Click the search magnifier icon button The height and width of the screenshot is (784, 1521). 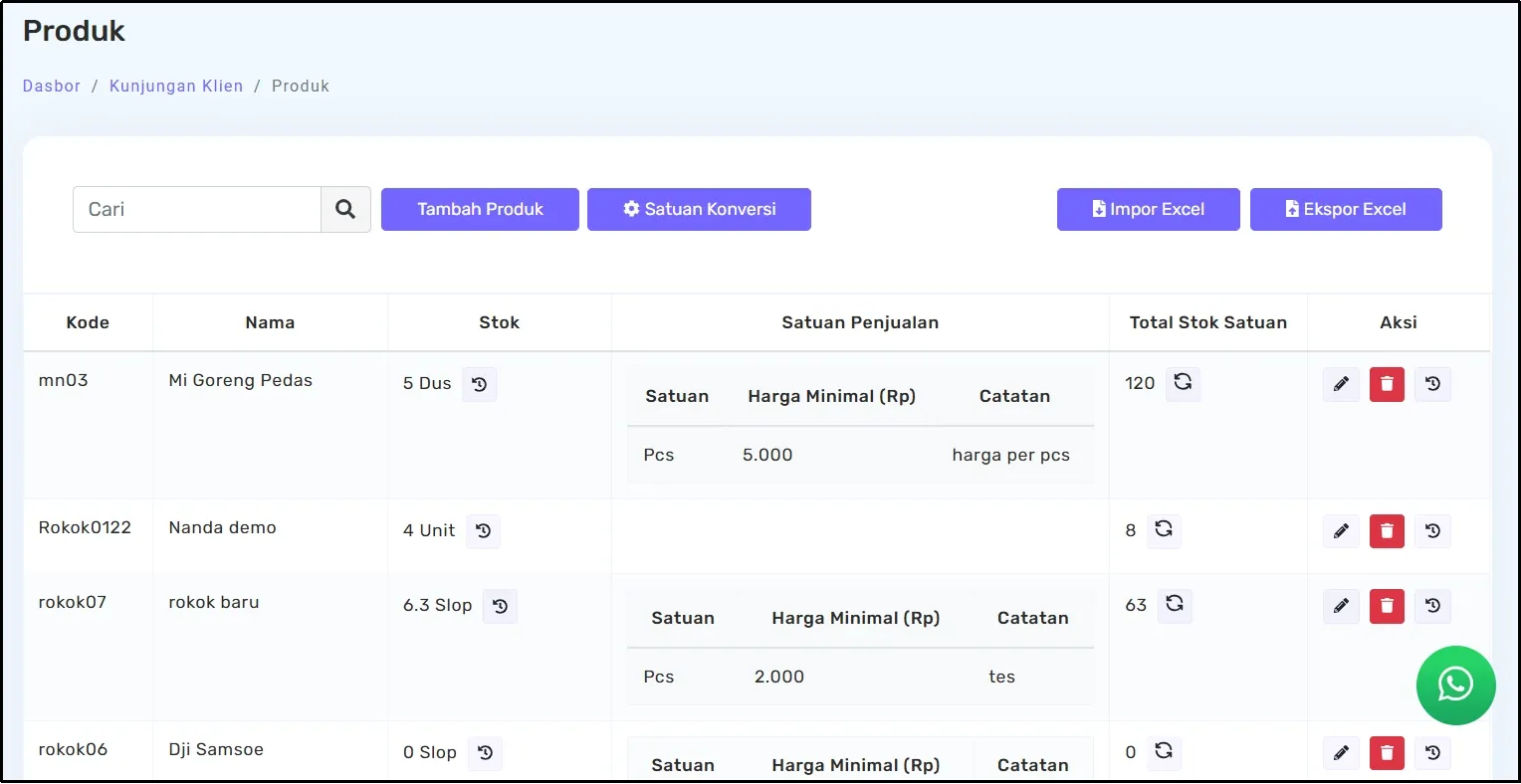coord(345,209)
